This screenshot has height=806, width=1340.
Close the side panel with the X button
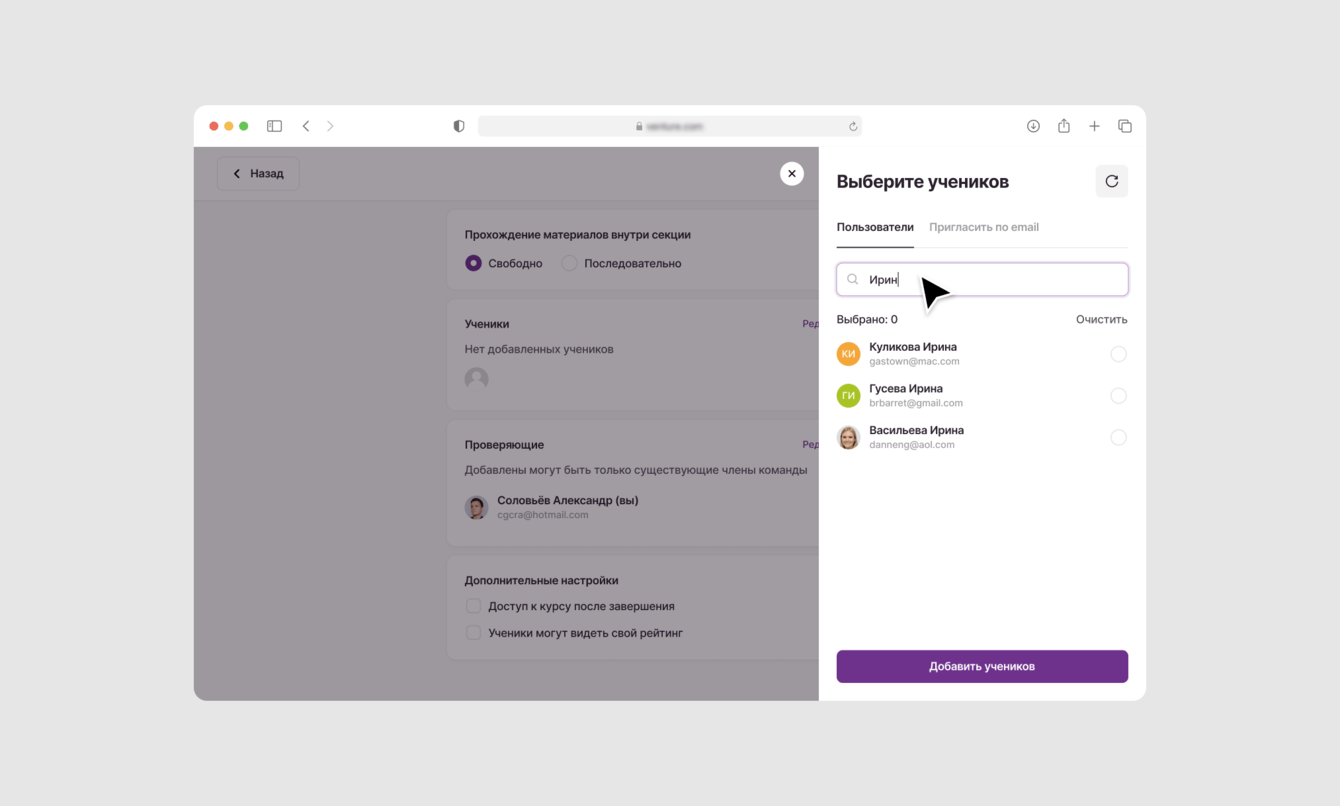coord(791,173)
